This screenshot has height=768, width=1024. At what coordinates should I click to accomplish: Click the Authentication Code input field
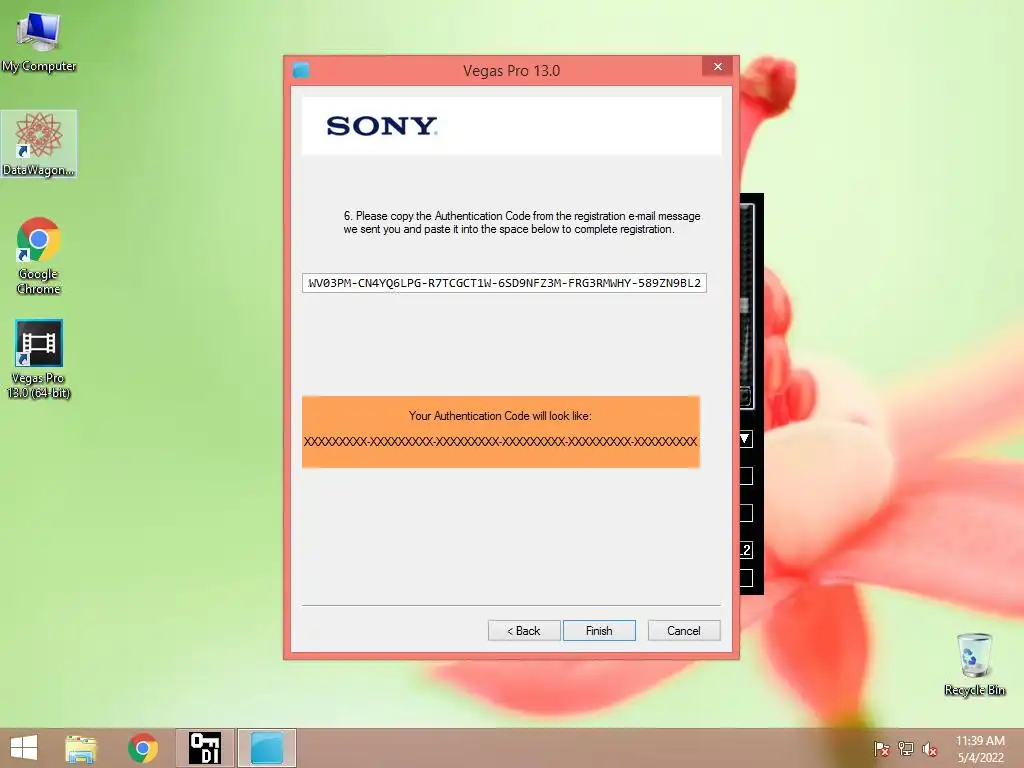pos(504,283)
